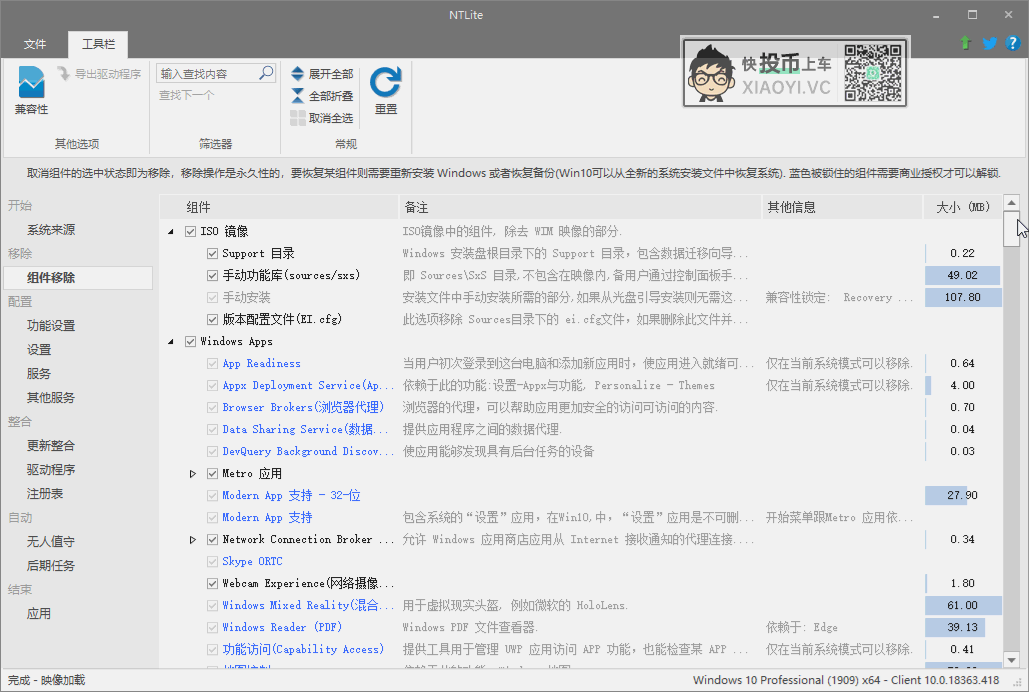The image size is (1029, 692).
Task: Switch to the 文件 tab
Action: coord(35,45)
